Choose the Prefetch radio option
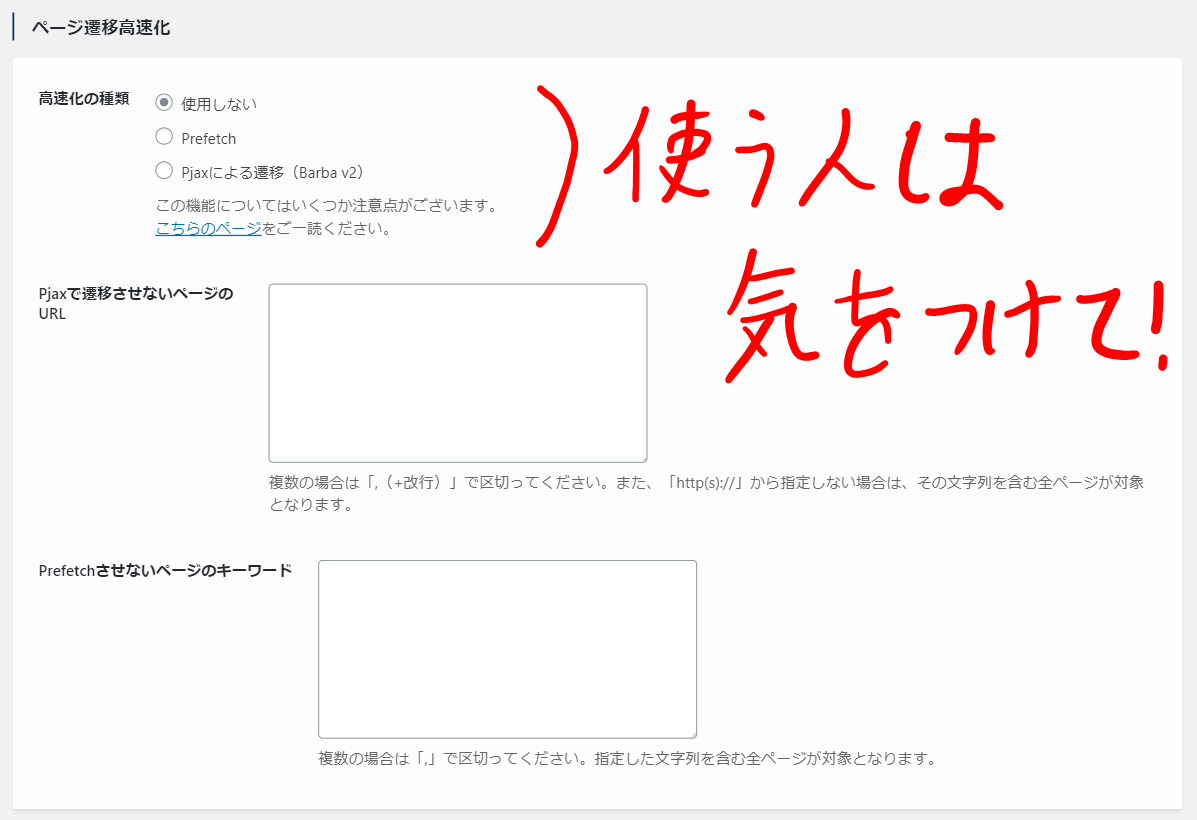1197x820 pixels. [x=164, y=137]
